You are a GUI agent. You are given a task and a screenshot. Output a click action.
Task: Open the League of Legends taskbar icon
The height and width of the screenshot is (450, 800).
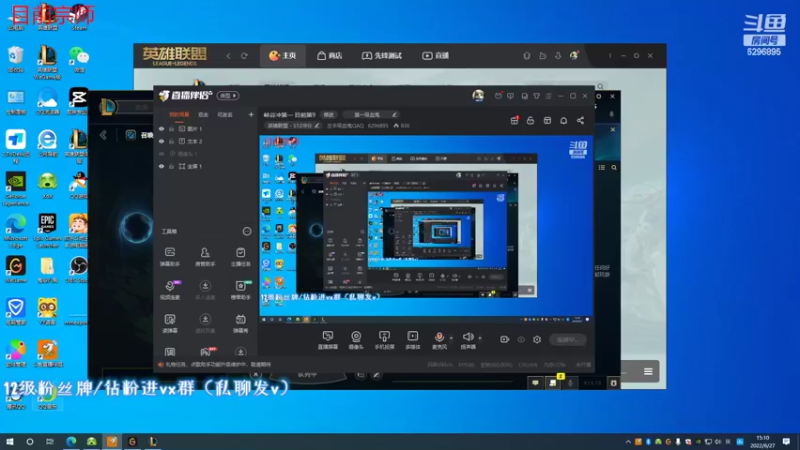[x=153, y=441]
